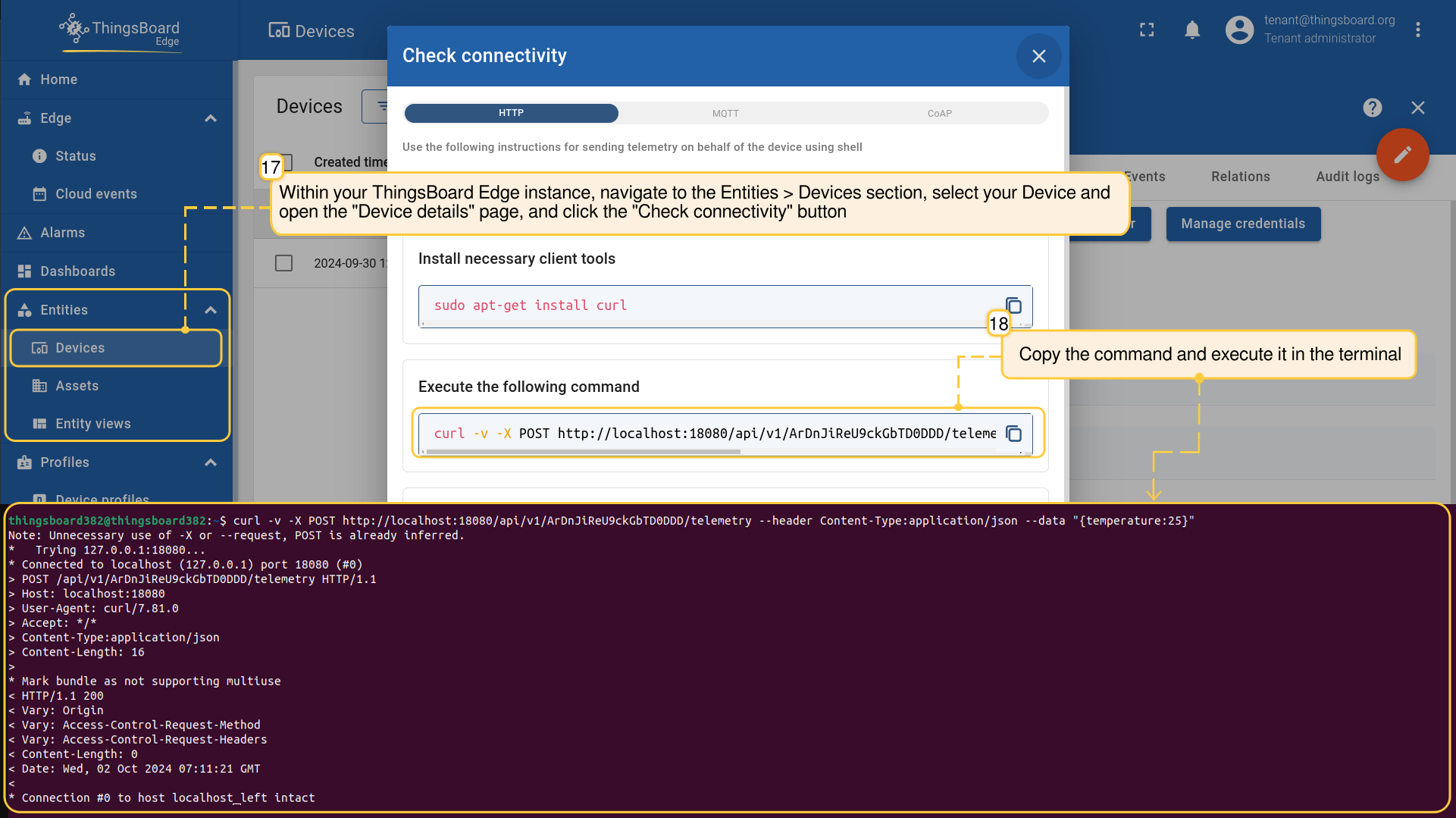Copy the curl telemetry command
Viewport: 1456px width, 818px height.
pyautogui.click(x=1013, y=434)
